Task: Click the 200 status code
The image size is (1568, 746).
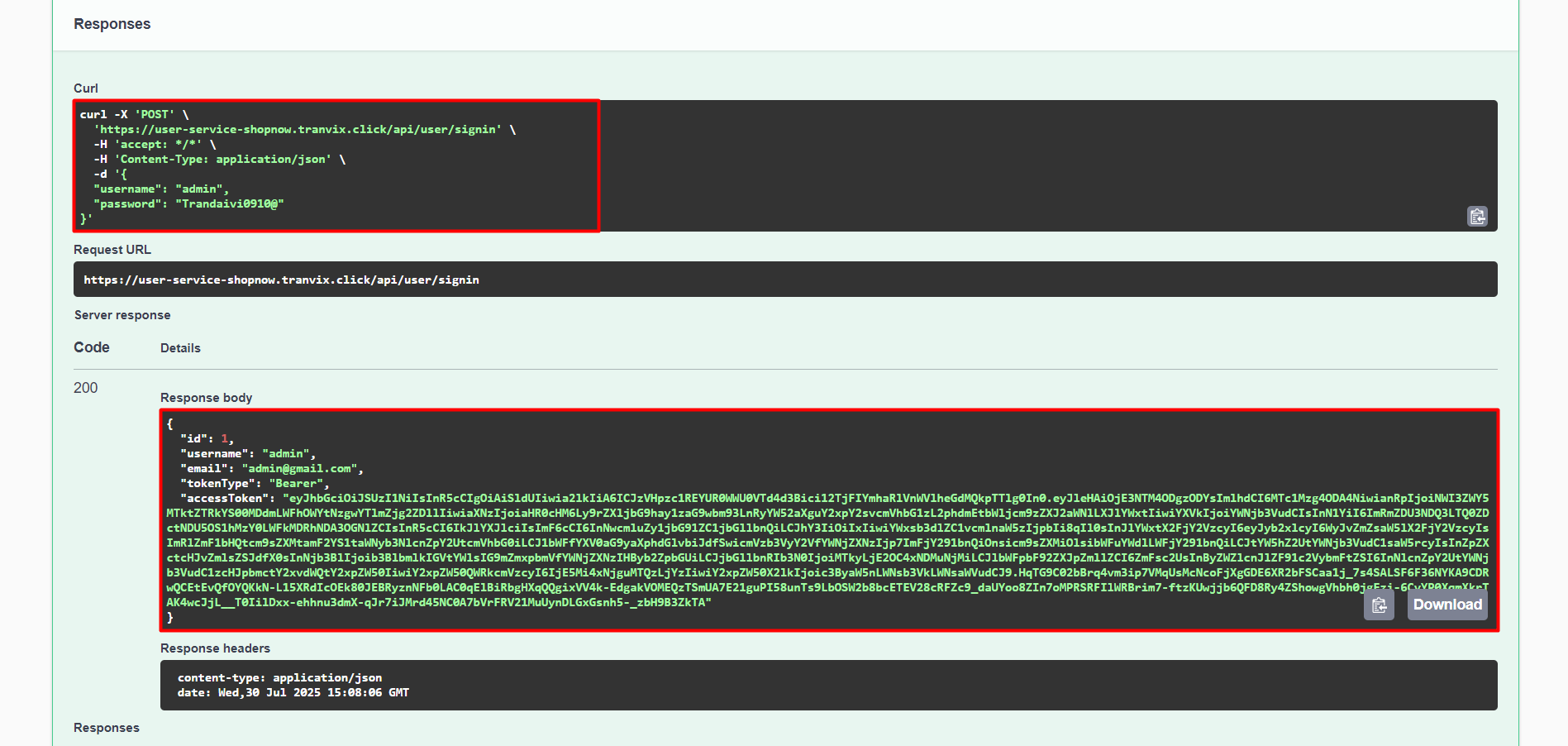Action: tap(86, 388)
